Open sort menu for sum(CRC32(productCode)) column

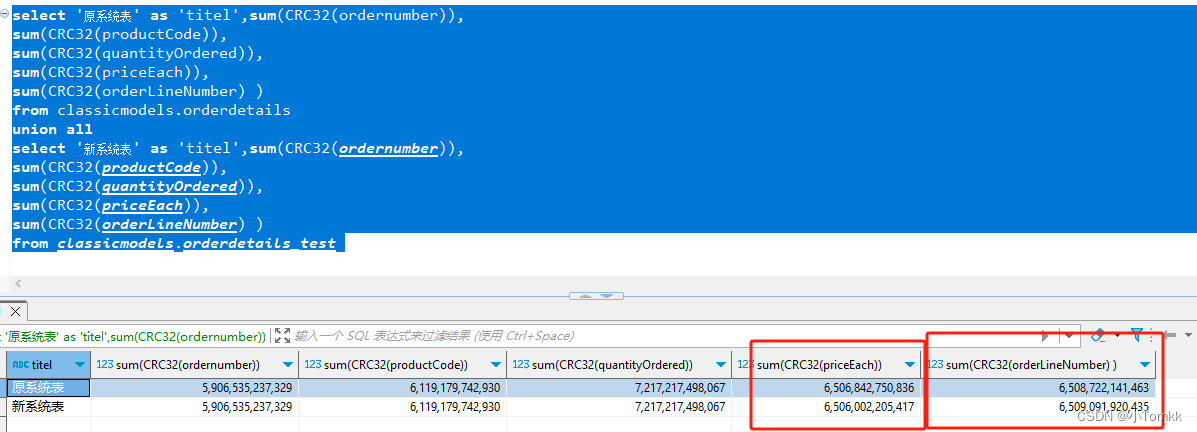tap(494, 365)
